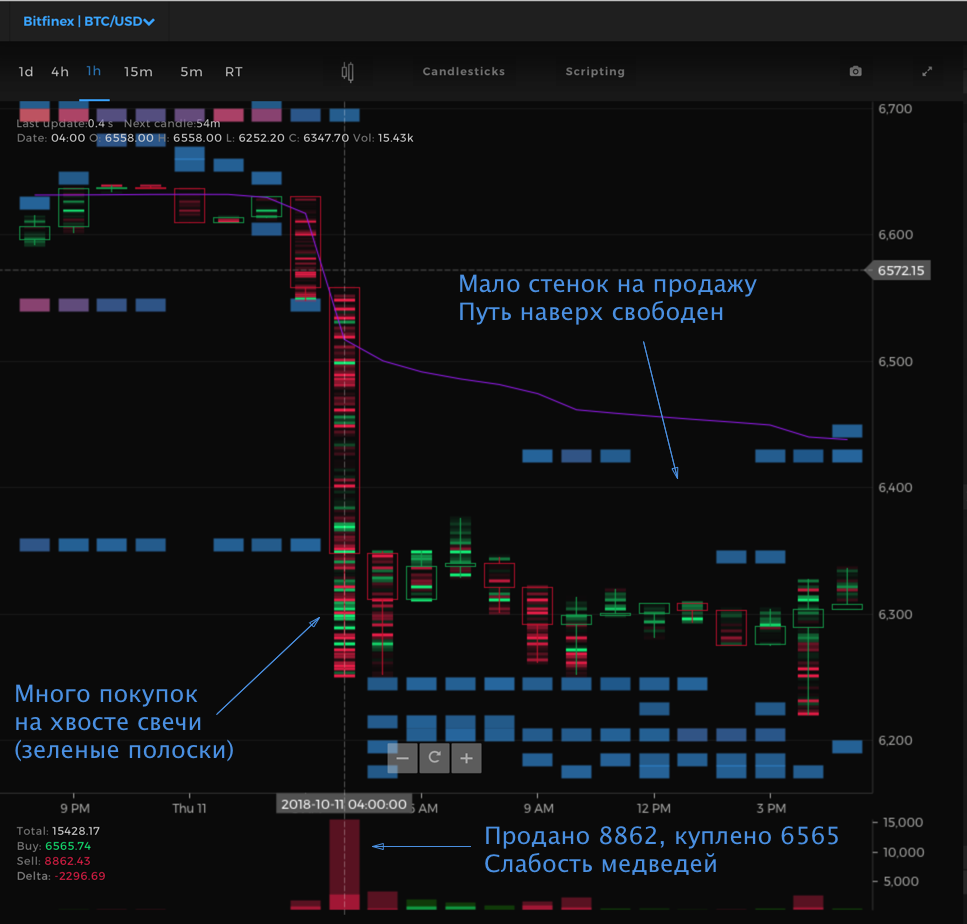
Task: Click the Total 15428.17 value
Action: pyautogui.click(x=76, y=831)
